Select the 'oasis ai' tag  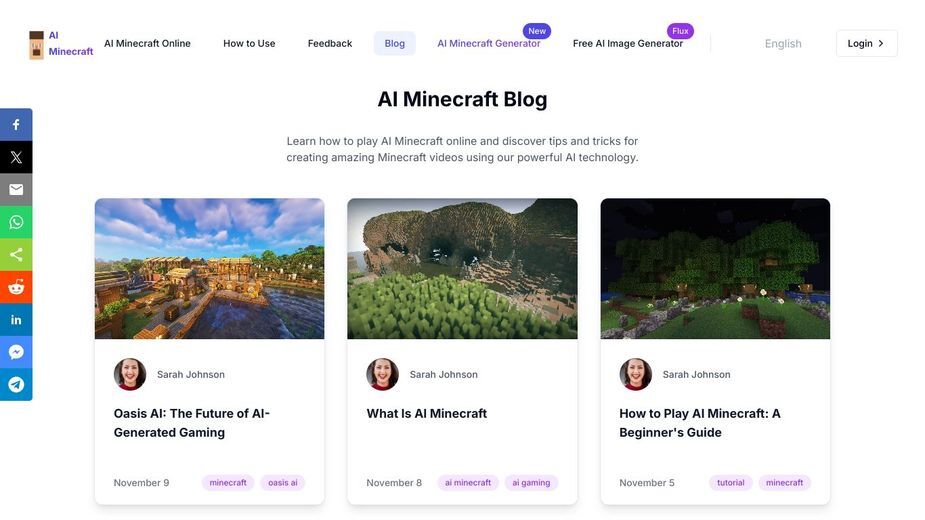click(x=283, y=483)
